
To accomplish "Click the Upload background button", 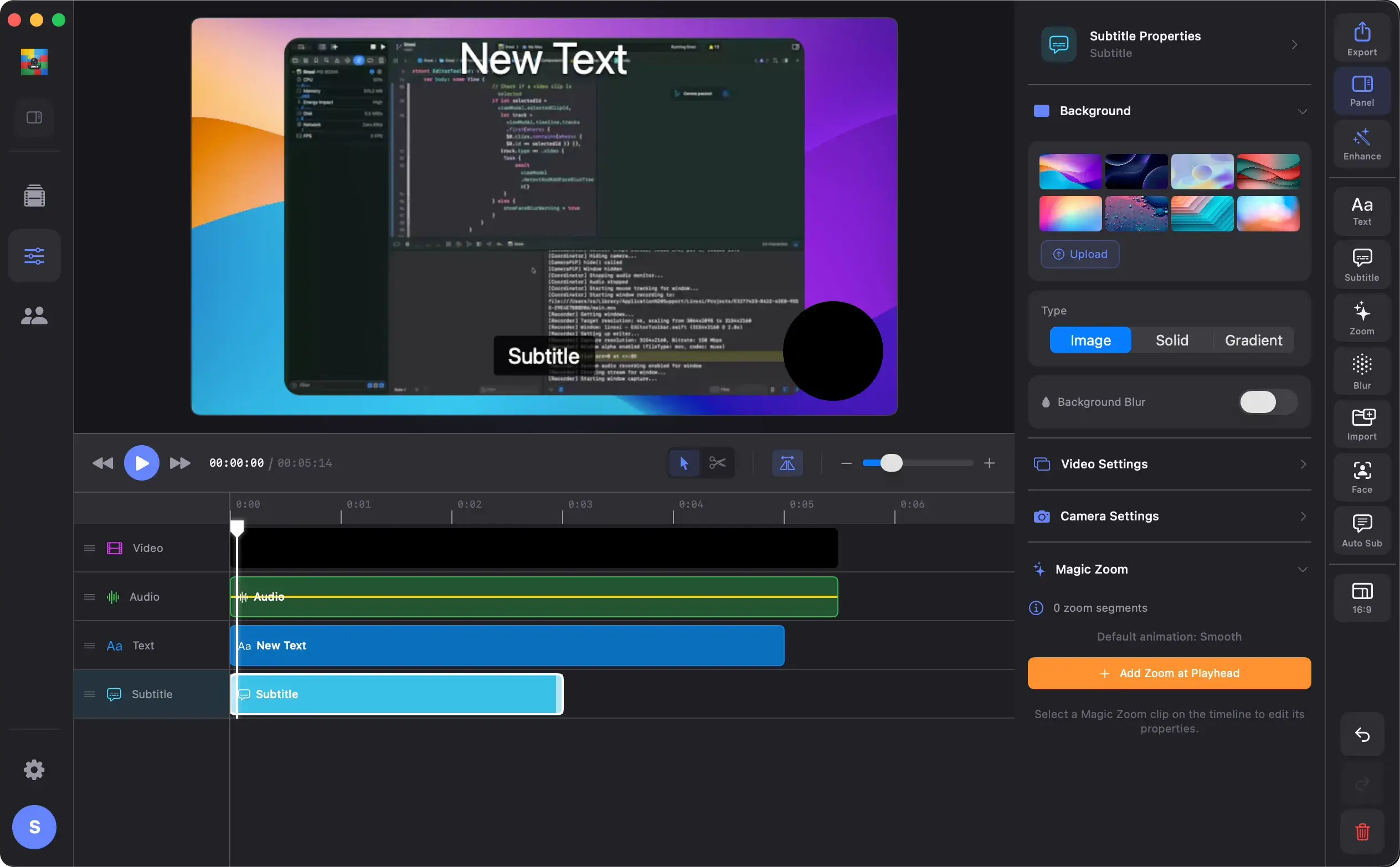I will (x=1079, y=254).
